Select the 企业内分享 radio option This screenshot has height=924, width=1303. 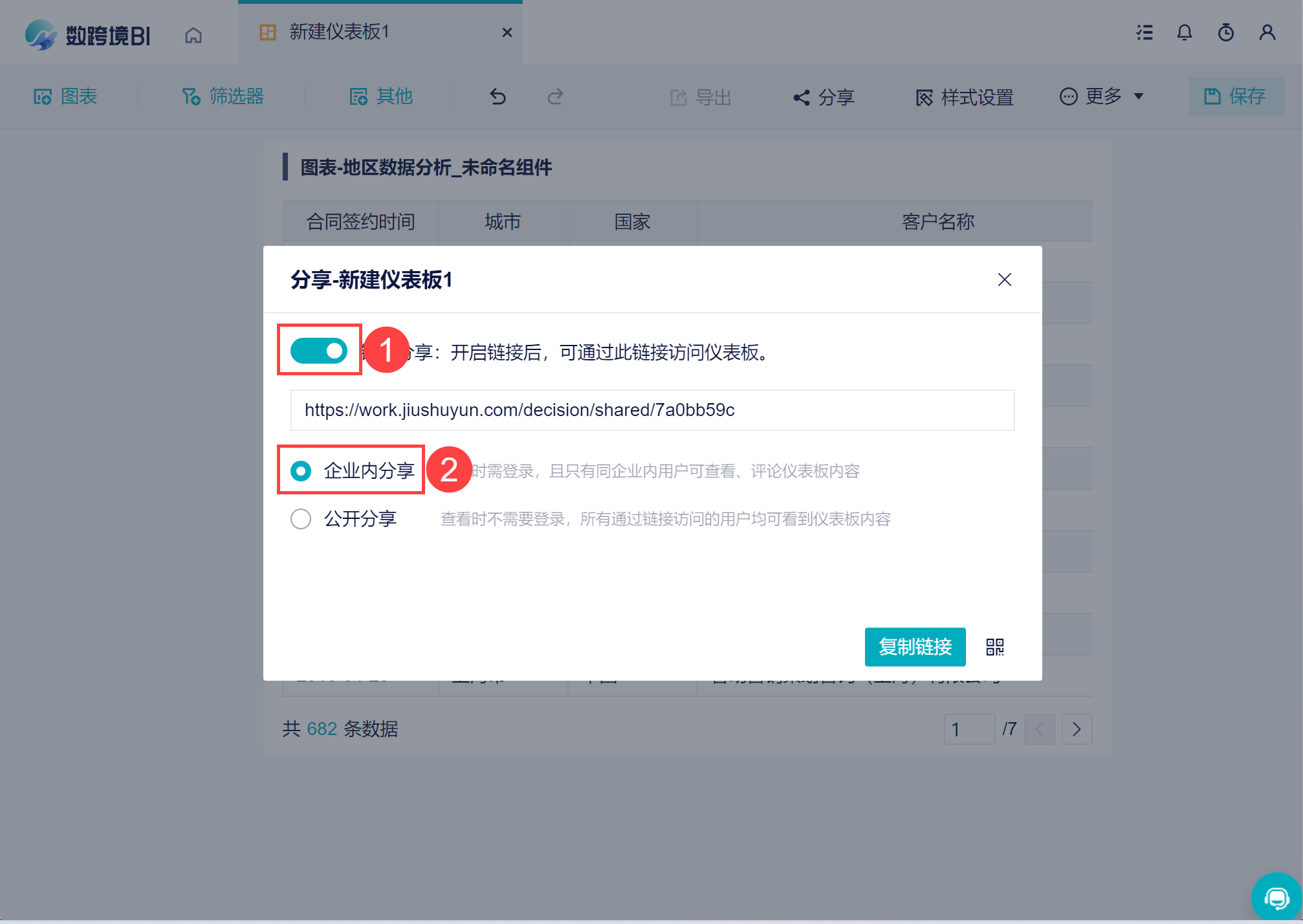coord(301,471)
